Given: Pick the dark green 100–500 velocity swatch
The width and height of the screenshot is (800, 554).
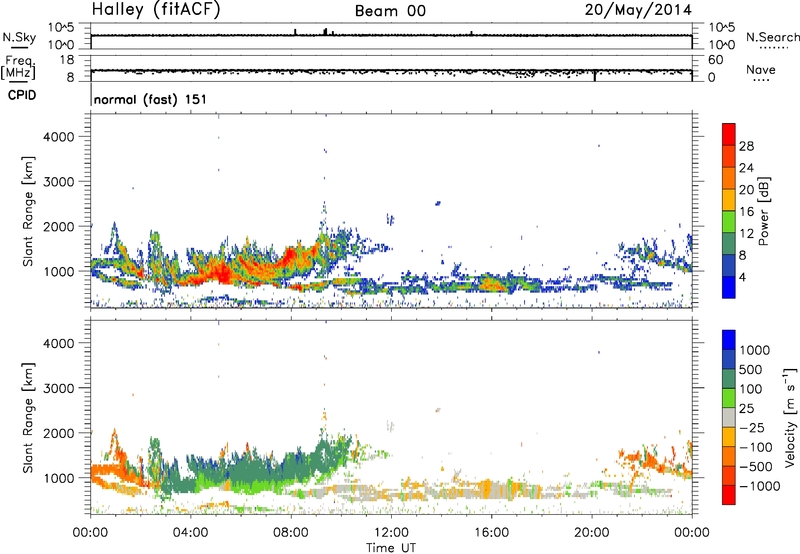Looking at the screenshot, I should (x=729, y=379).
